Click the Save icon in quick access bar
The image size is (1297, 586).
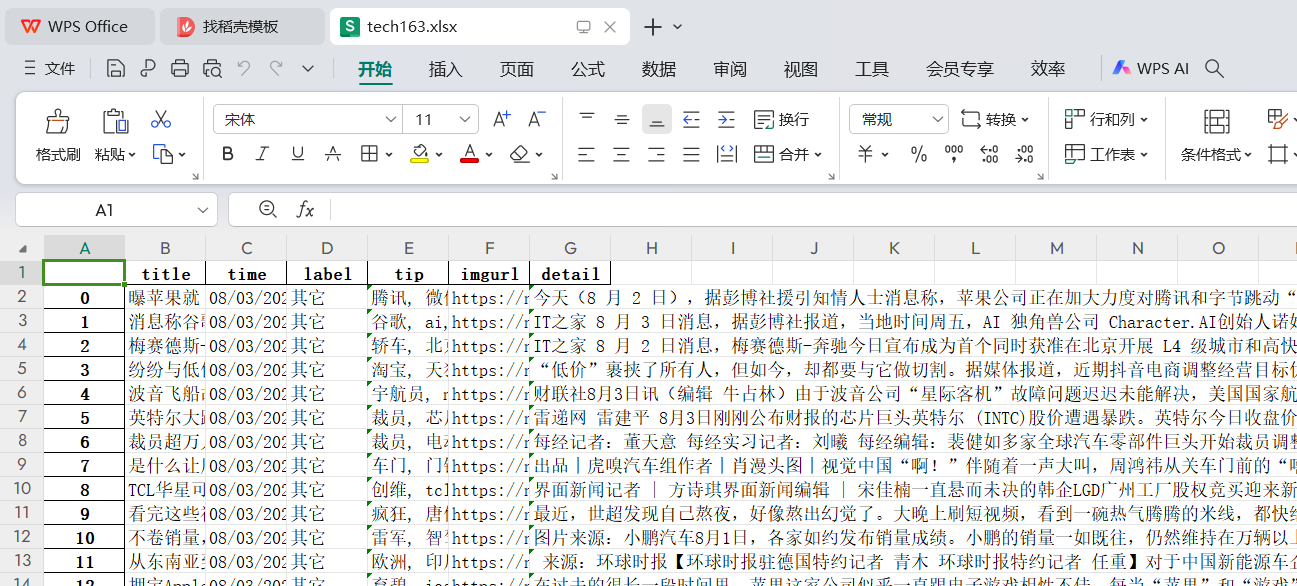pos(116,68)
